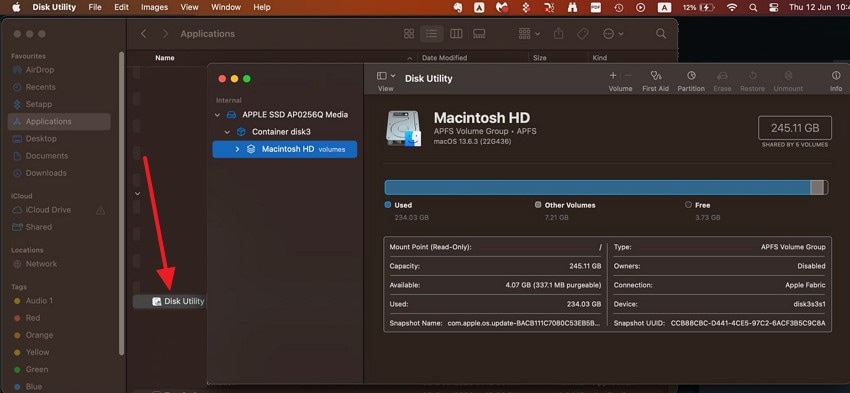Click the Volume add (+) toolbar icon
This screenshot has height=393, width=850.
613,75
